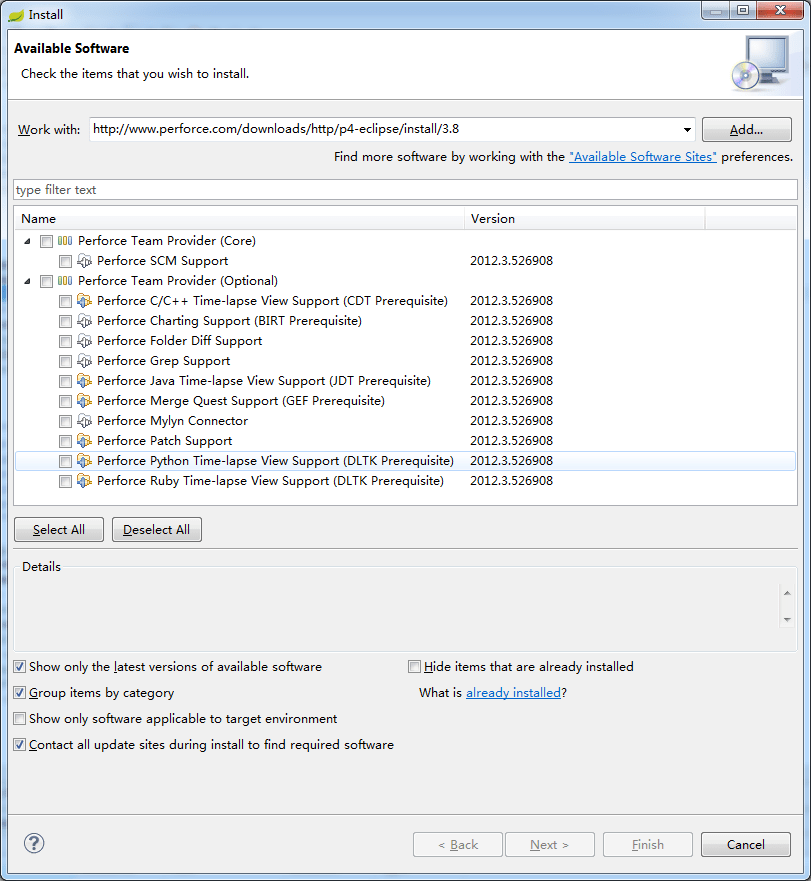Viewport: 811px width, 881px height.
Task: Click the Perforce Team Provider (Optional) category icon
Action: [x=65, y=281]
